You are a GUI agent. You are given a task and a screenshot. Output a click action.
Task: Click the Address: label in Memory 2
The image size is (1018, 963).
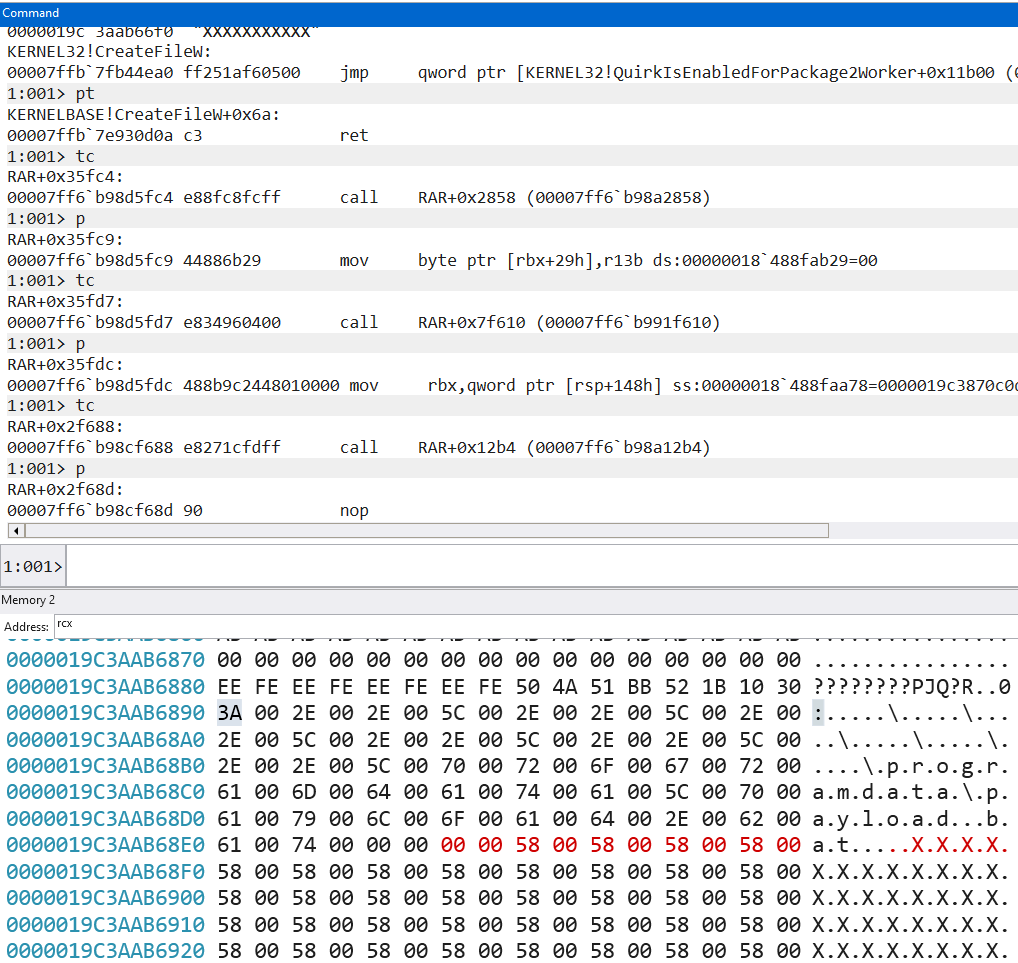[26, 627]
